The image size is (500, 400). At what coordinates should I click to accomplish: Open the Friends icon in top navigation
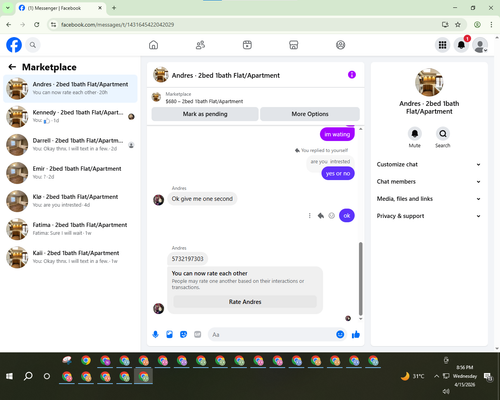[x=200, y=45]
